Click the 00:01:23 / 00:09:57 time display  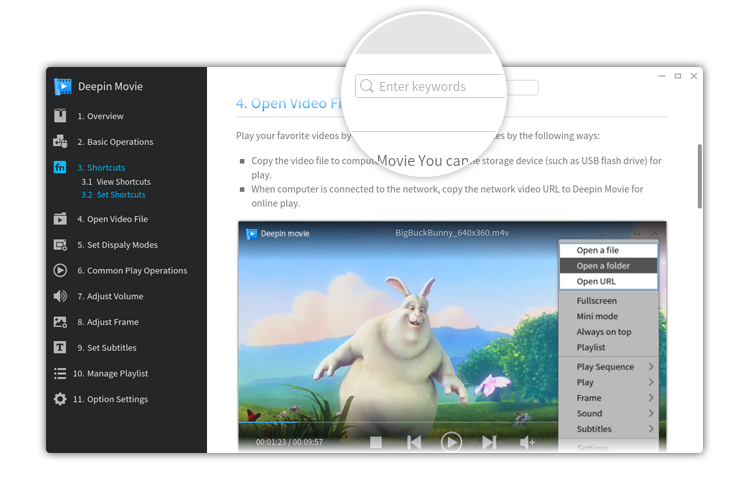289,442
